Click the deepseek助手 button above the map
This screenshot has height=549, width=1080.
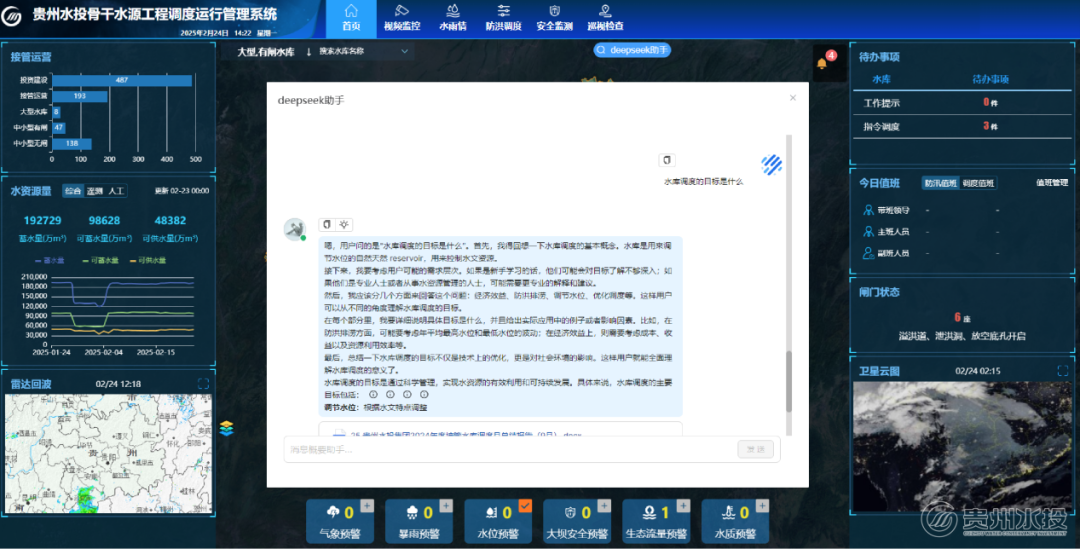[632, 50]
